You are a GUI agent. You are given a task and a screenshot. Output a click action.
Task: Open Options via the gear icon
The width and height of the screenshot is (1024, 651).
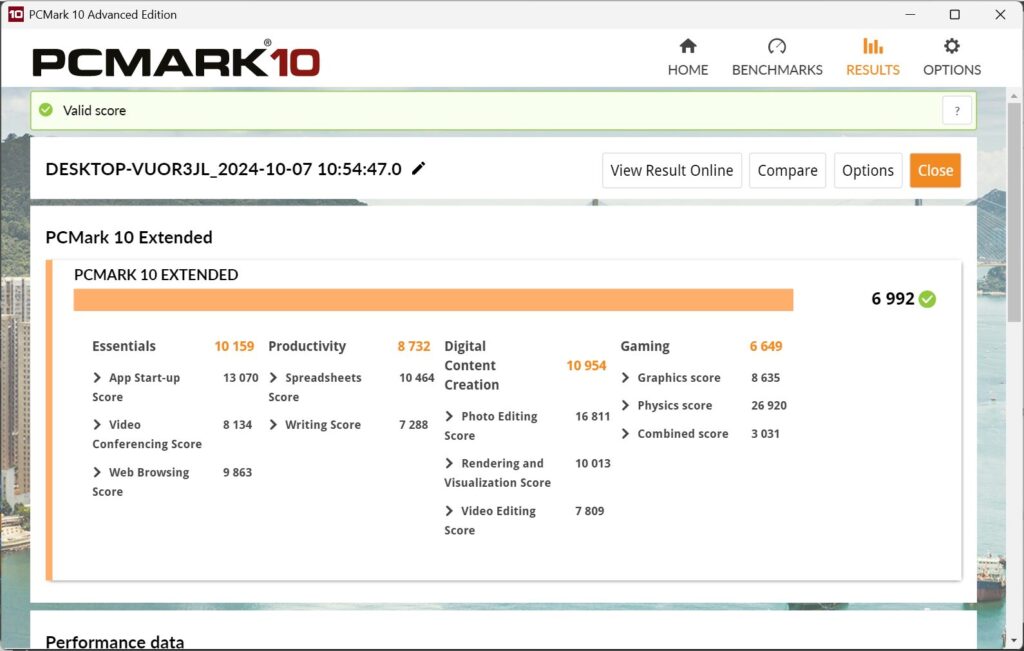[x=952, y=46]
